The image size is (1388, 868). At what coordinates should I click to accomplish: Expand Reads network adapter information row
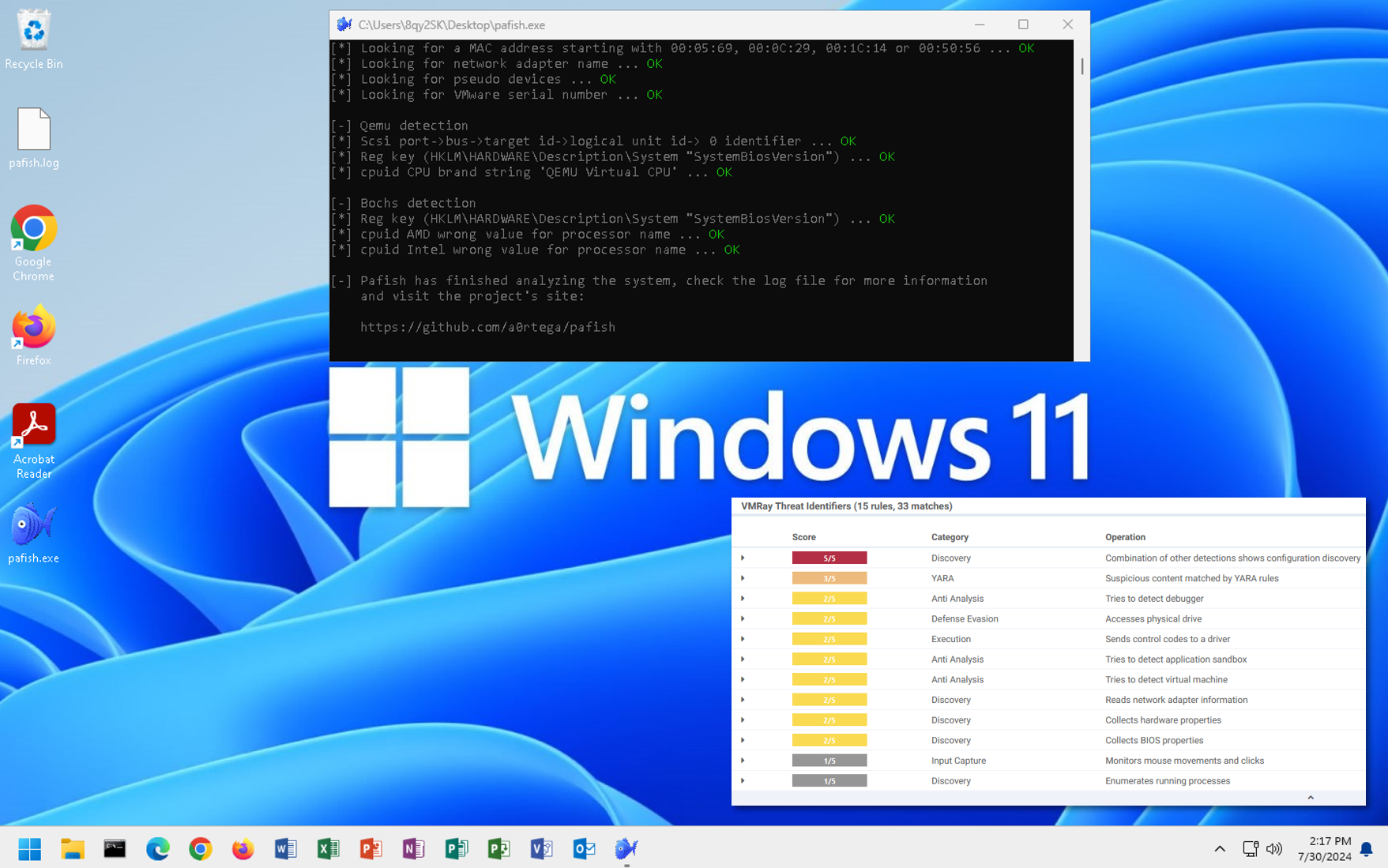pyautogui.click(x=743, y=700)
